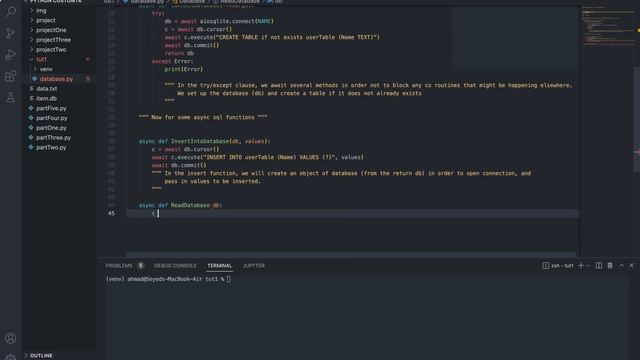640x360 pixels.
Task: Click 'async def InsertIntoDatabase' definition line
Action: (x=204, y=141)
